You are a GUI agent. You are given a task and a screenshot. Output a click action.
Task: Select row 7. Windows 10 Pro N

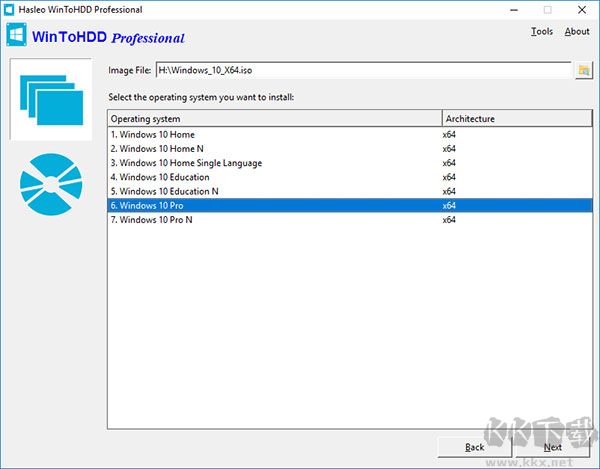click(x=350, y=220)
